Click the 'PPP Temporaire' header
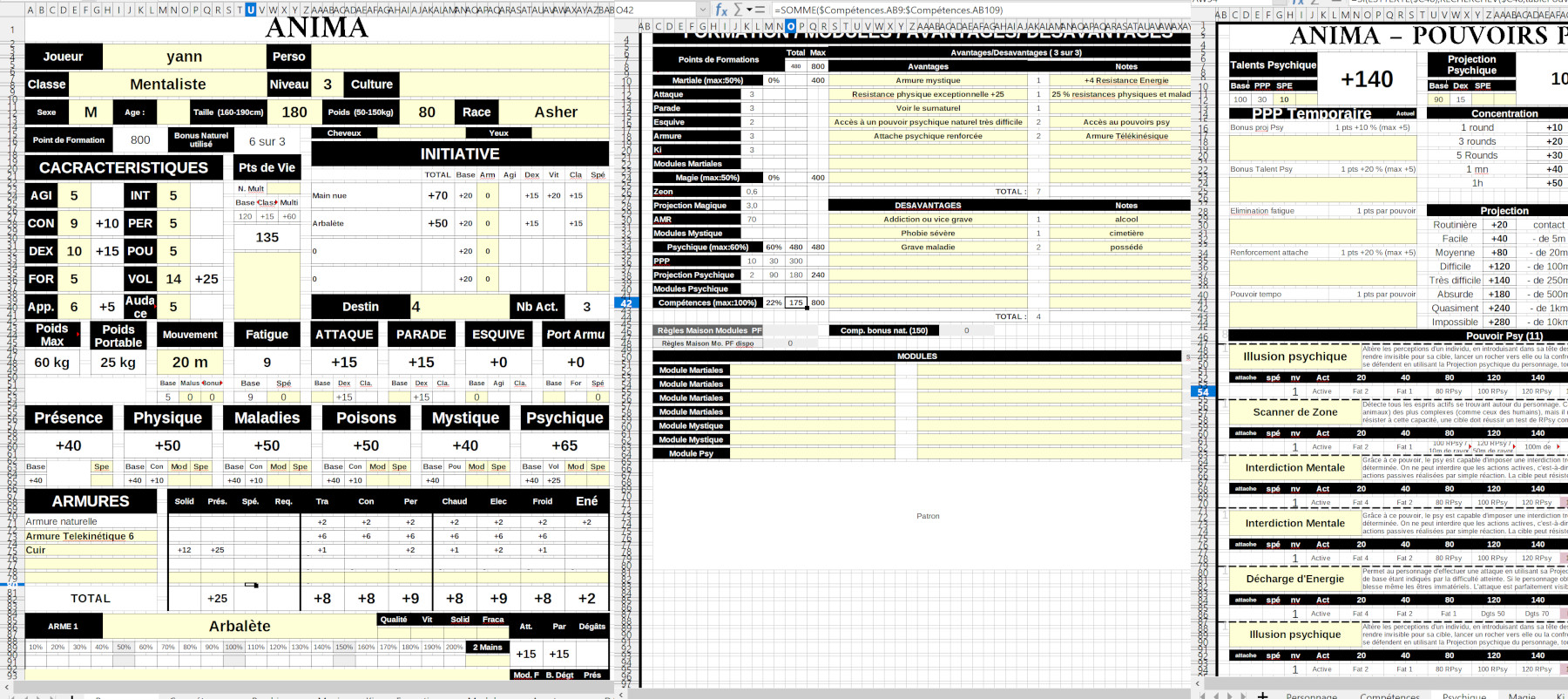The width and height of the screenshot is (1568, 699). point(1312,113)
